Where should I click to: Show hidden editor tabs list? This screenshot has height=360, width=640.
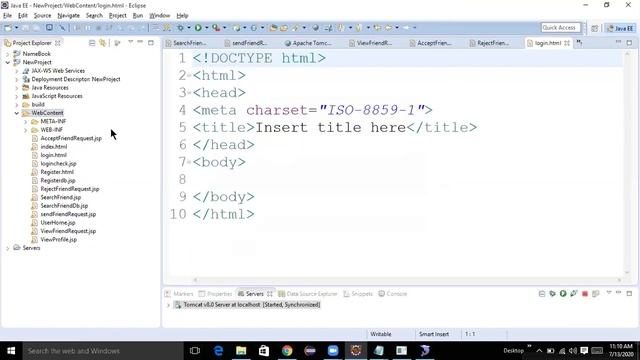579,42
